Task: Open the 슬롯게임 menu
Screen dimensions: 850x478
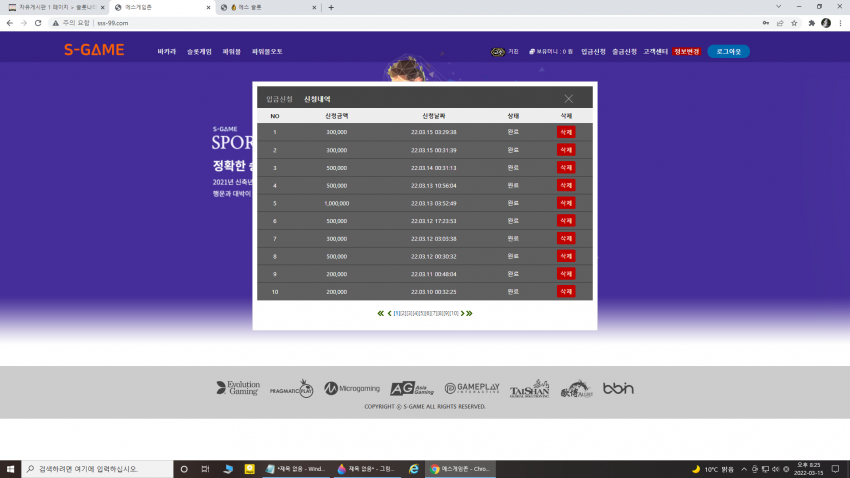Action: (x=199, y=51)
